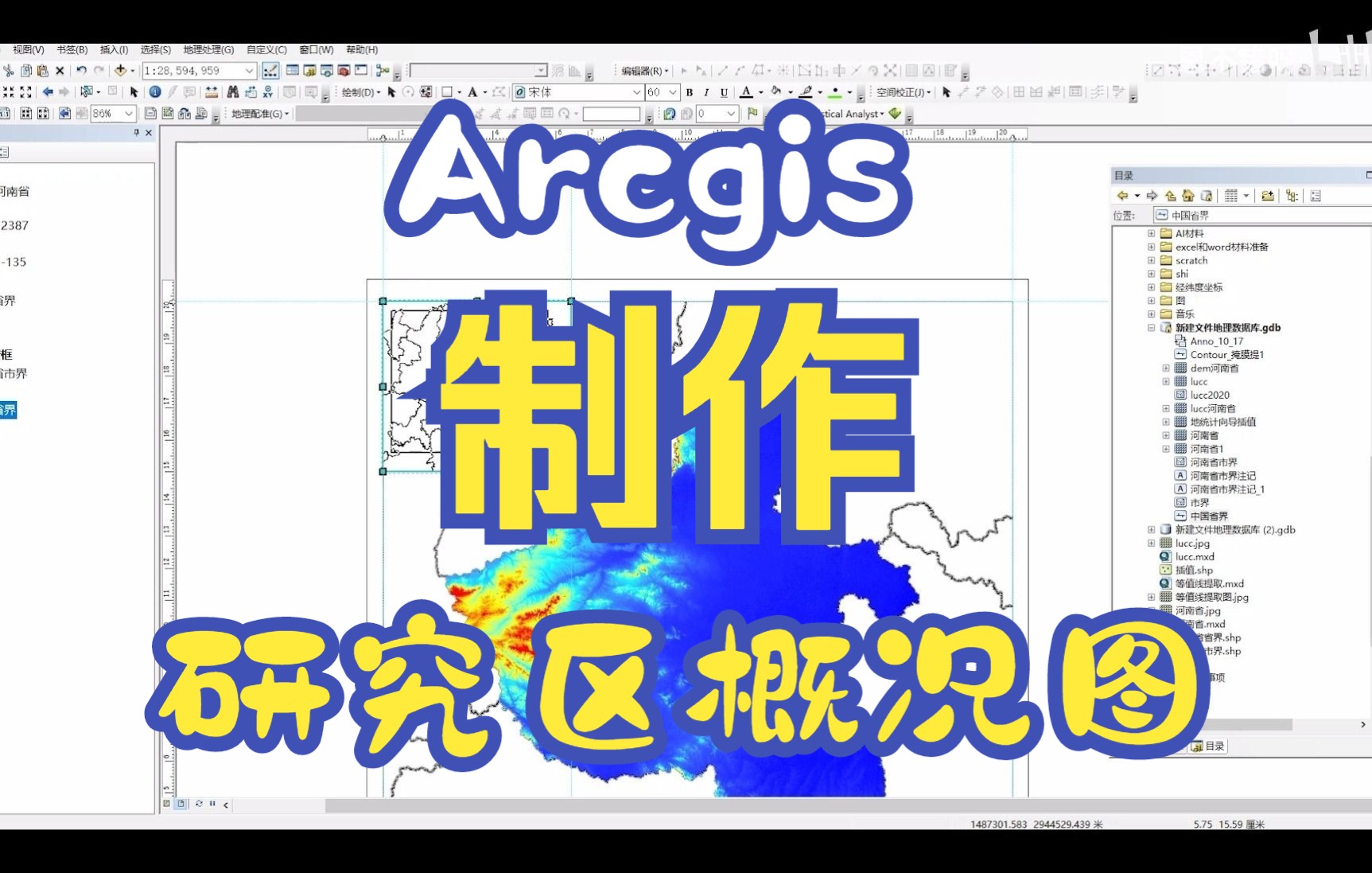Click the 位置 location field in catalog
This screenshot has height=873, width=1372.
click(x=1262, y=215)
